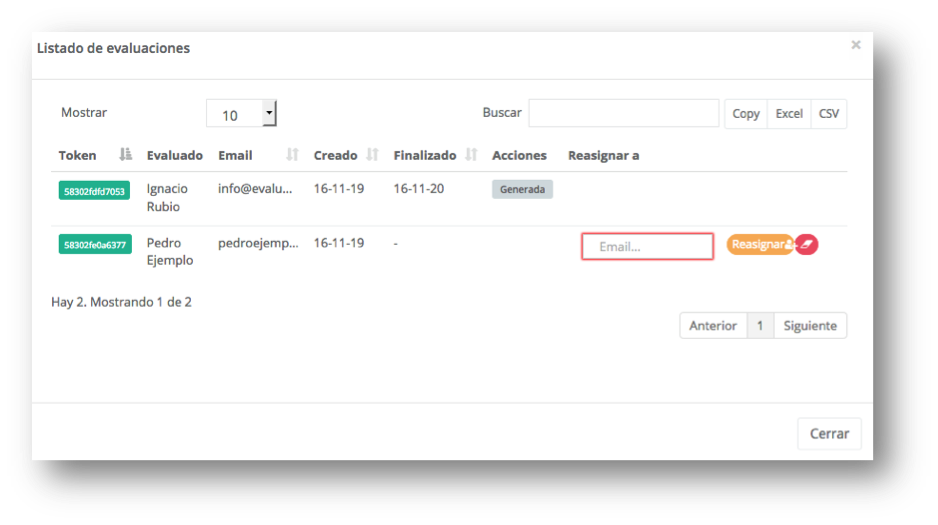Open the Mostrar entries dropdown
This screenshot has width=938, height=525.
coord(242,114)
